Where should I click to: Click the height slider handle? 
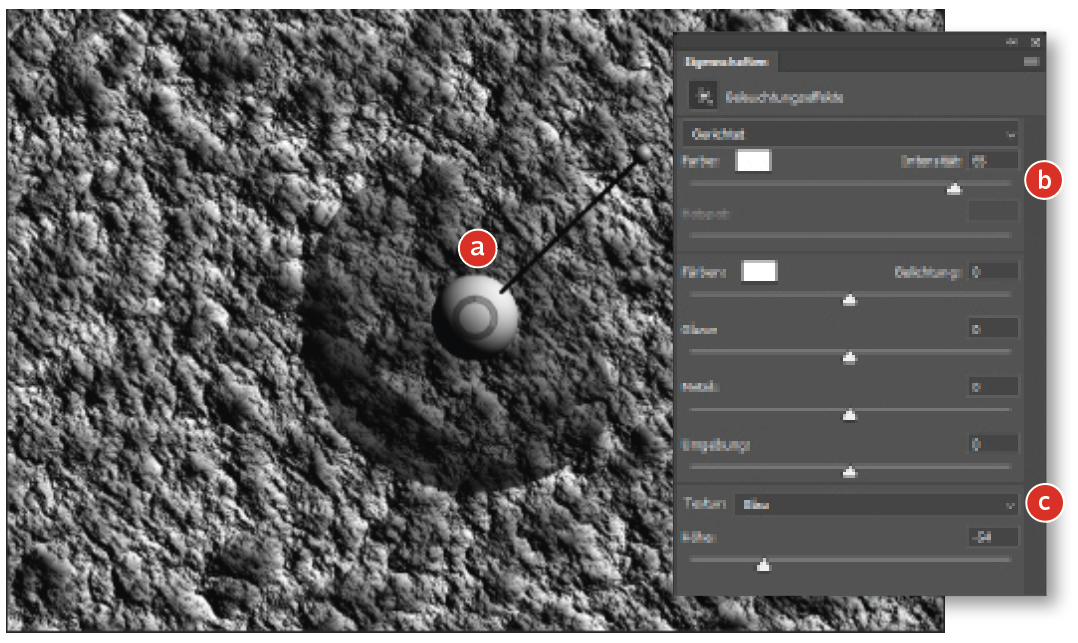(x=763, y=565)
